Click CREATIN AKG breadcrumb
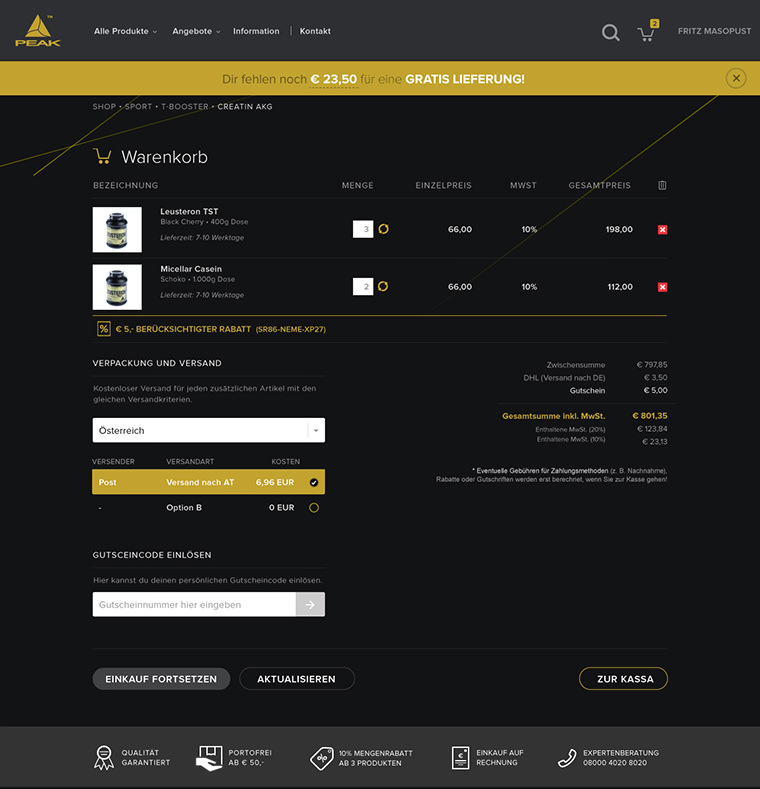 (245, 107)
